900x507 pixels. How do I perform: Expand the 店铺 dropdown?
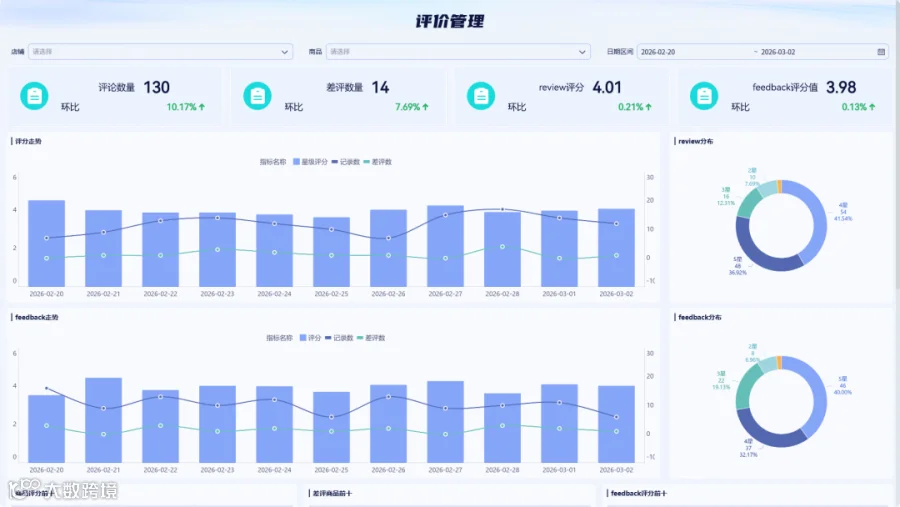click(160, 52)
